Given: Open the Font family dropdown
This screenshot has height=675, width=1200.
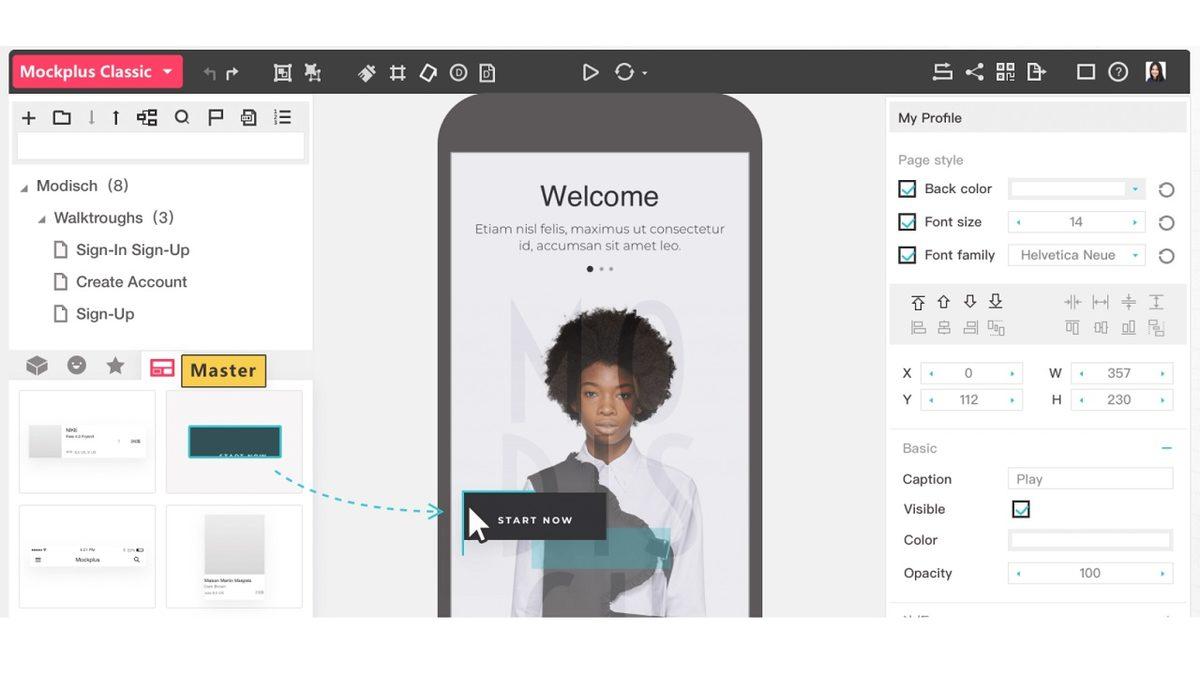Looking at the screenshot, I should click(1076, 255).
